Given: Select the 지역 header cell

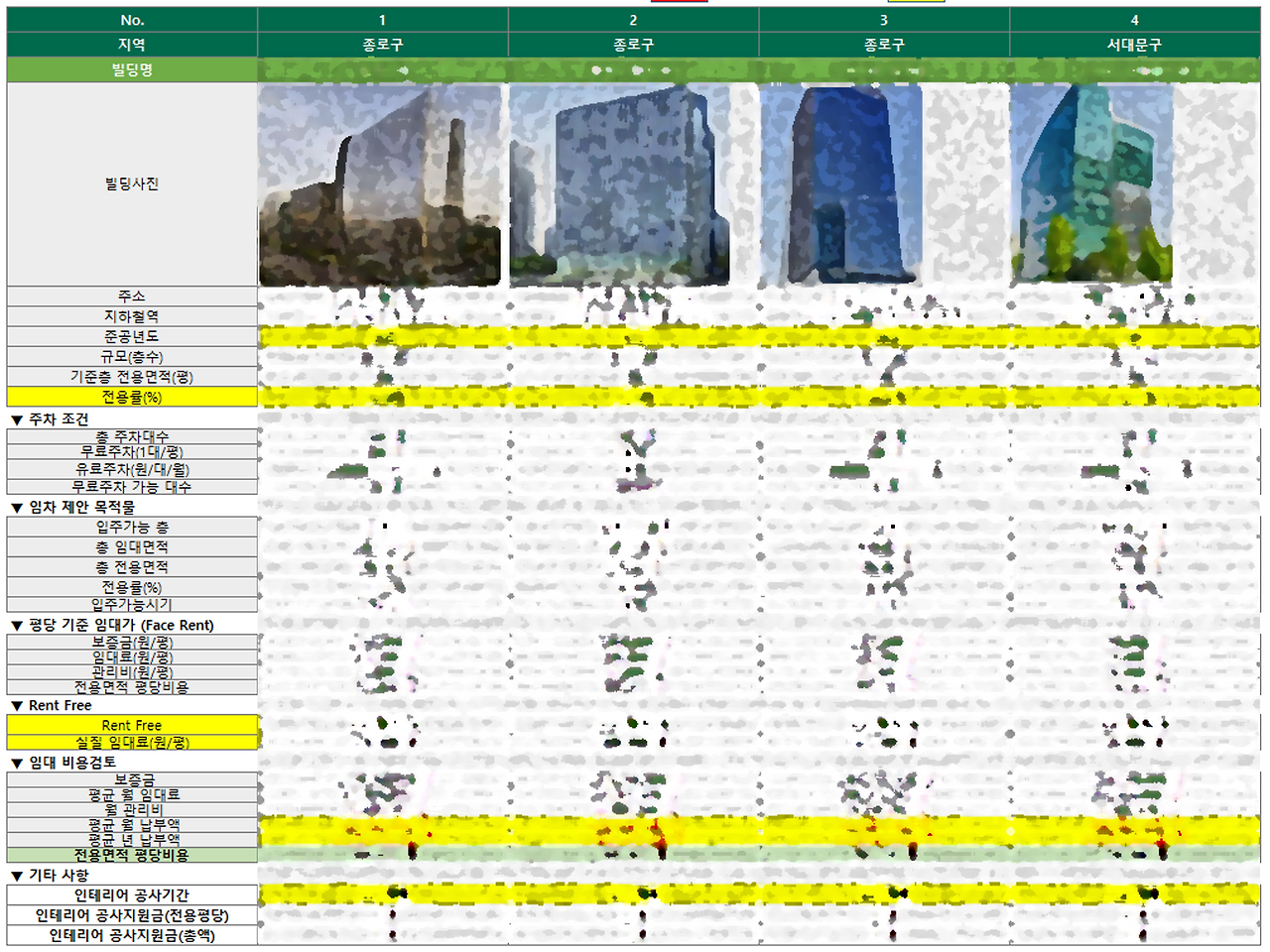Looking at the screenshot, I should tap(132, 45).
